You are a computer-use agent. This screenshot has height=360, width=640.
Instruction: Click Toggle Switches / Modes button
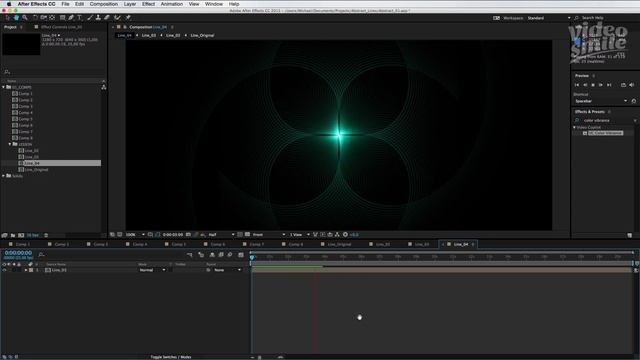tap(171, 357)
